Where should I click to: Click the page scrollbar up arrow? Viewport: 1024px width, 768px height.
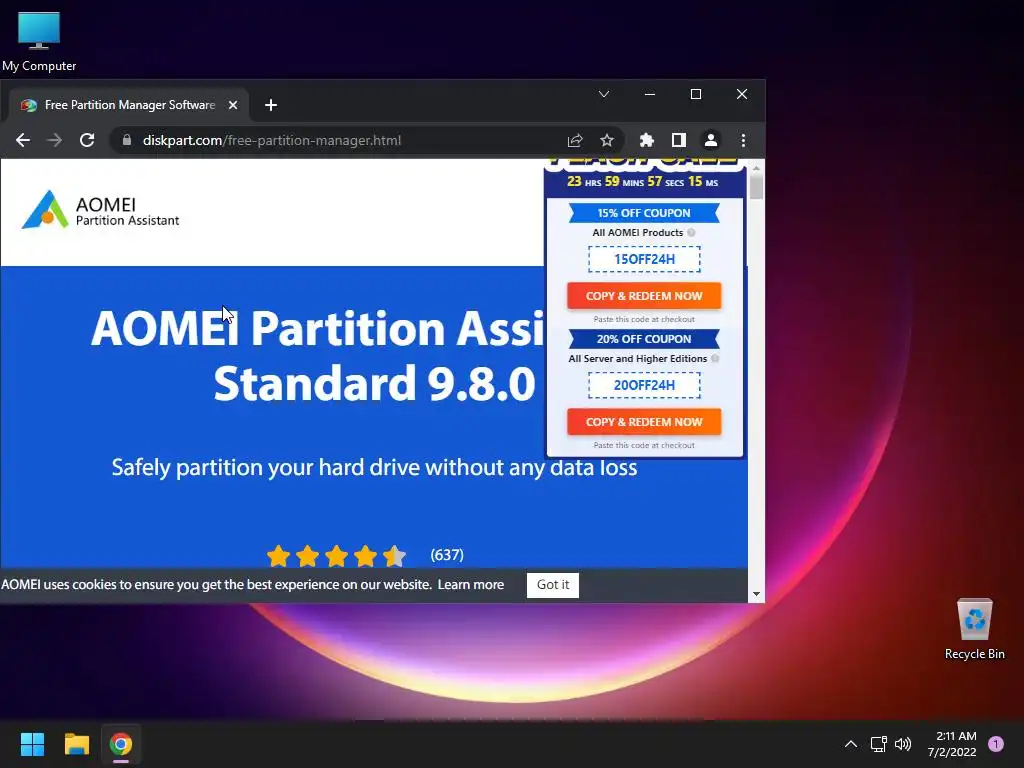coord(756,168)
